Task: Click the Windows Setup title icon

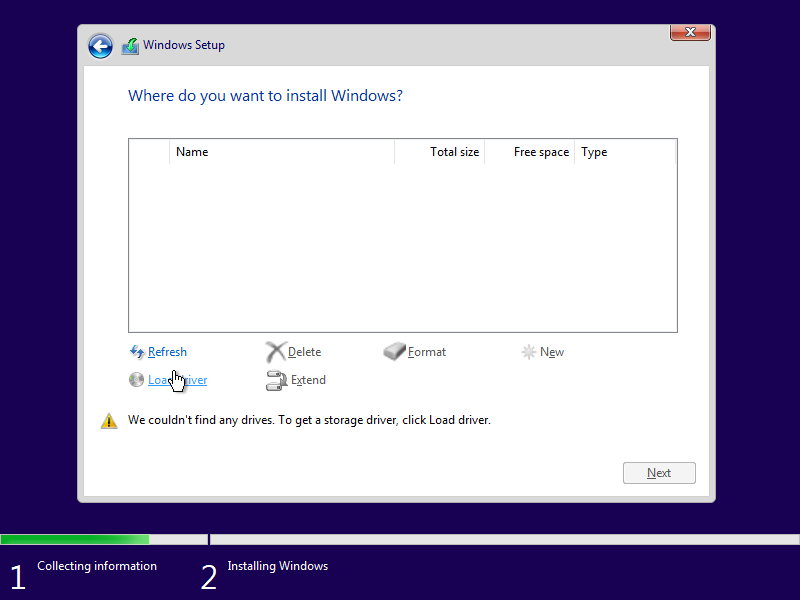Action: point(130,46)
